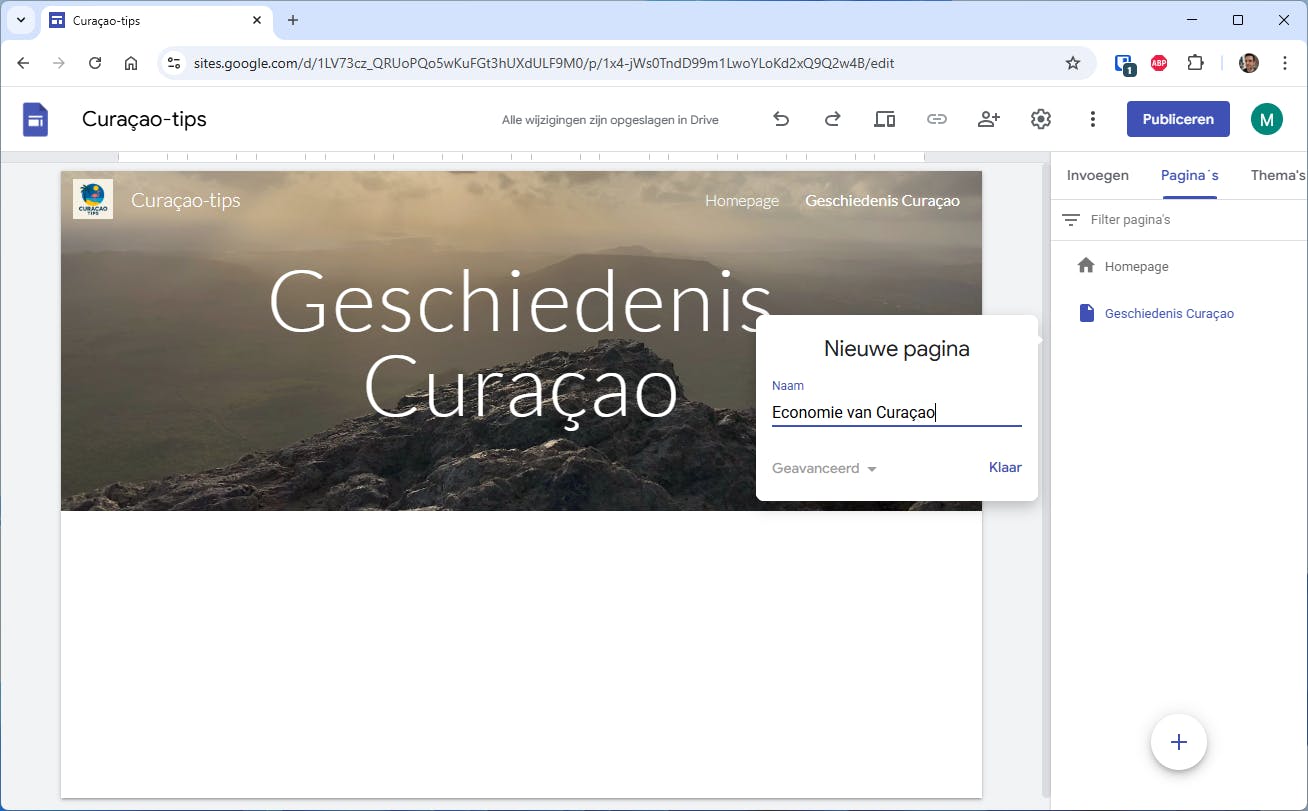Redo the last action
This screenshot has height=811, width=1308.
pyautogui.click(x=832, y=119)
